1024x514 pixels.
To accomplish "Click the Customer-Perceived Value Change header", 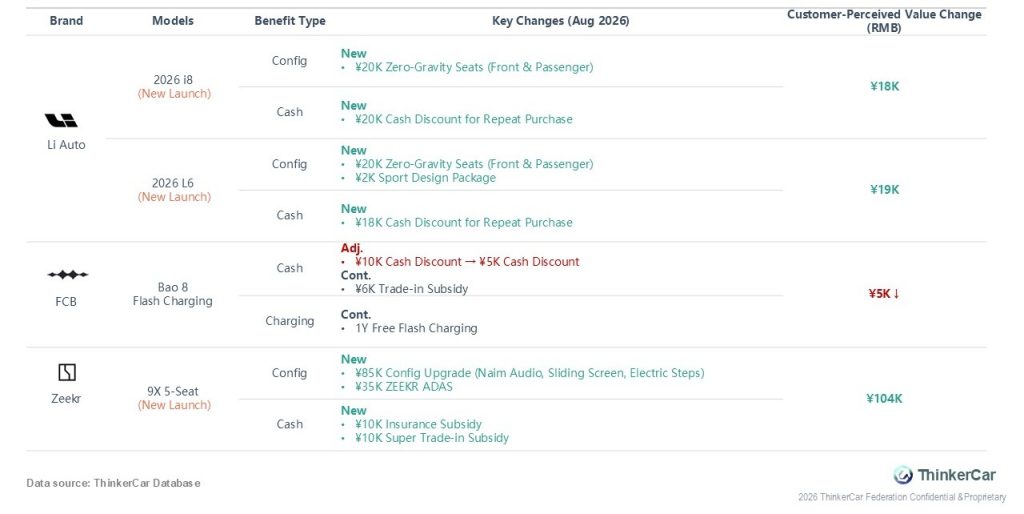I will tap(884, 21).
